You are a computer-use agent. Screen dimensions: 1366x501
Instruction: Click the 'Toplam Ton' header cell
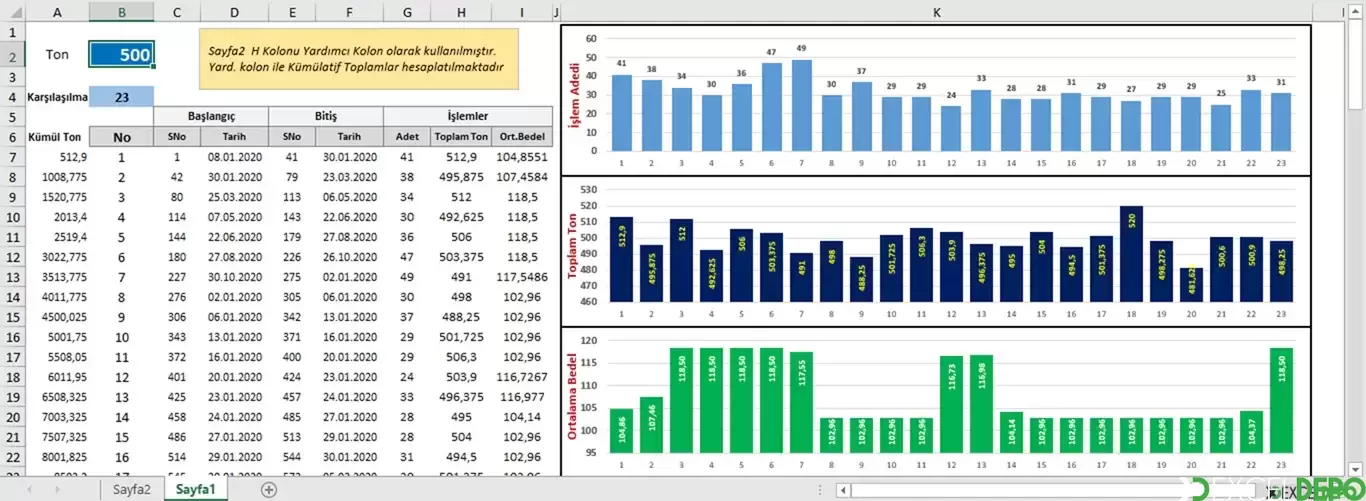(x=460, y=137)
